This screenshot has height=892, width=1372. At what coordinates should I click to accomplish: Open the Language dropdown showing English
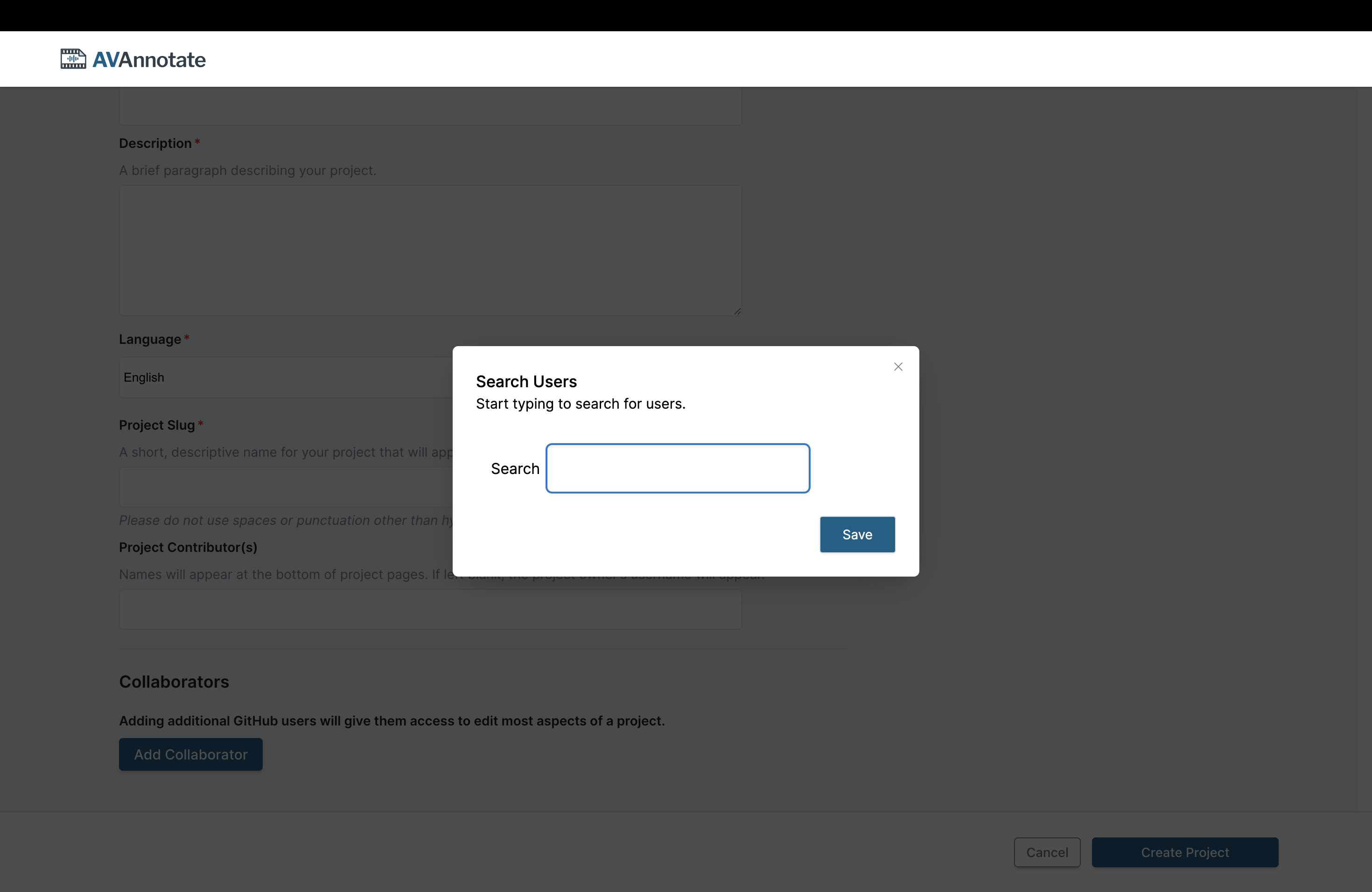[285, 377]
